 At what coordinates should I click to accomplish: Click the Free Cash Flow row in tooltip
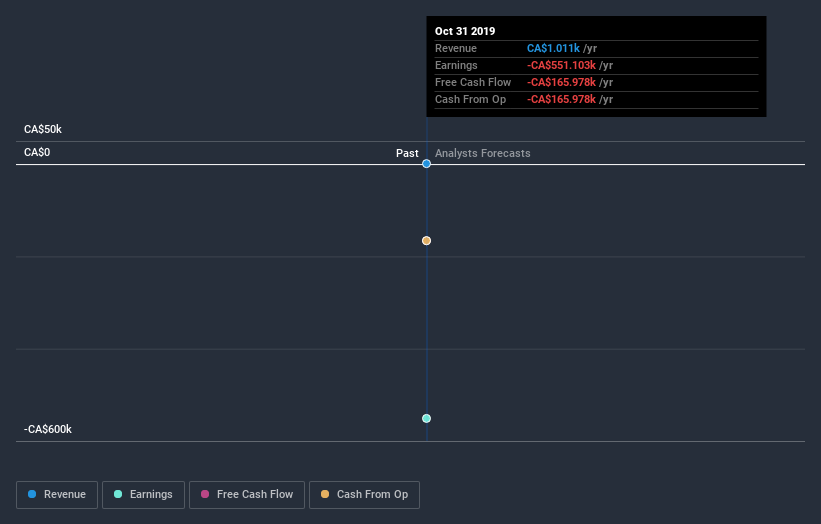pyautogui.click(x=596, y=83)
